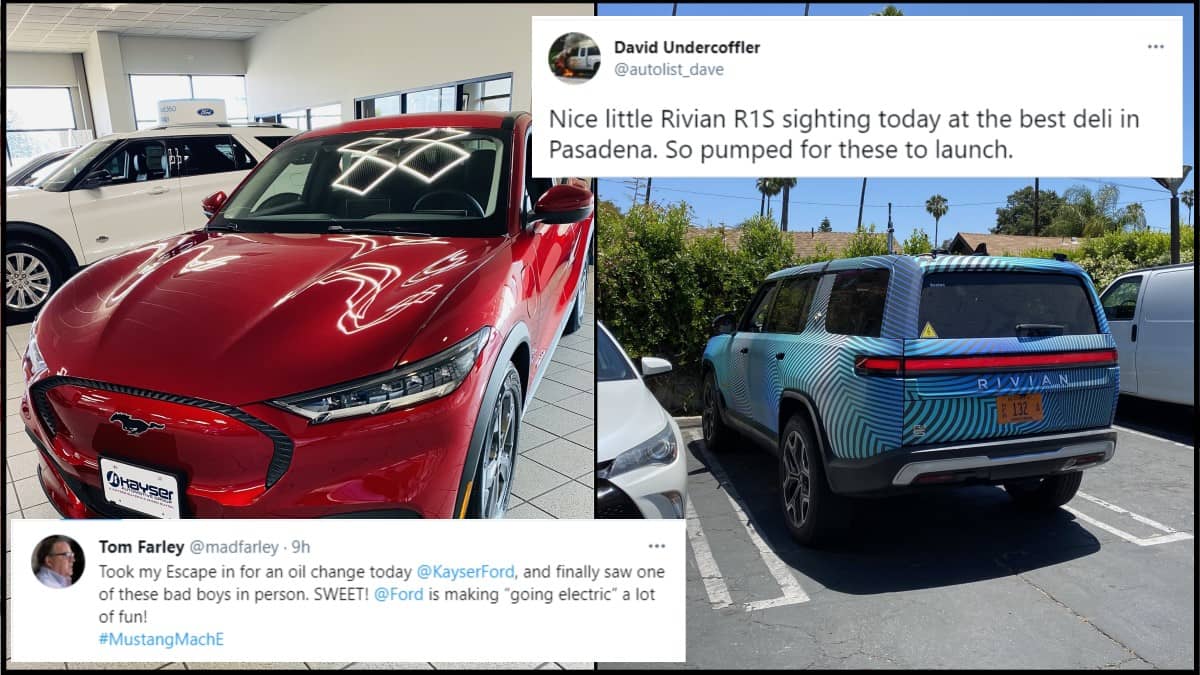Click the orange license plate on Rivian
This screenshot has height=675, width=1200.
point(1019,408)
